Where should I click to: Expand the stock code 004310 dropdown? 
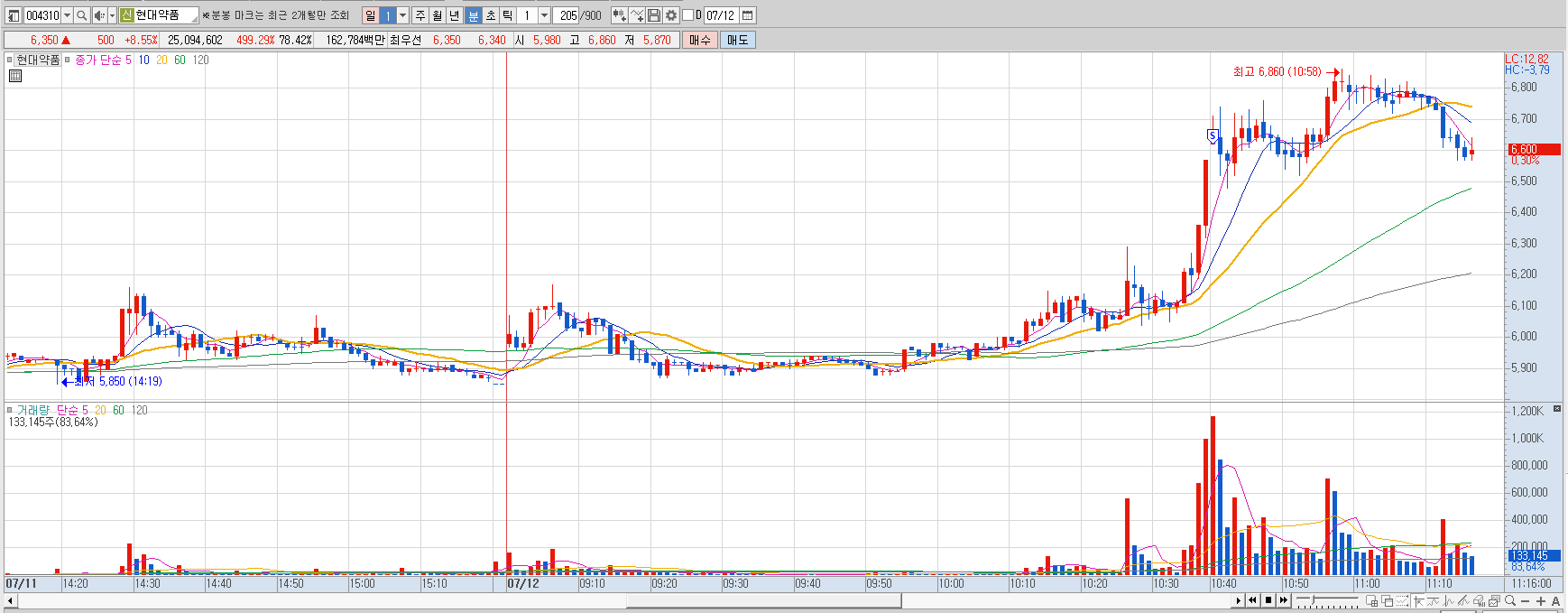coord(67,15)
